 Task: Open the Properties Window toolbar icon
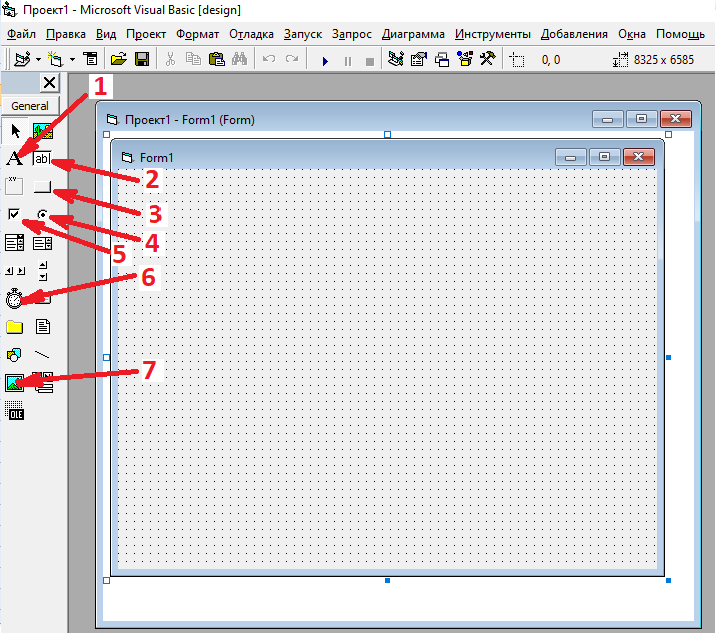click(x=418, y=59)
